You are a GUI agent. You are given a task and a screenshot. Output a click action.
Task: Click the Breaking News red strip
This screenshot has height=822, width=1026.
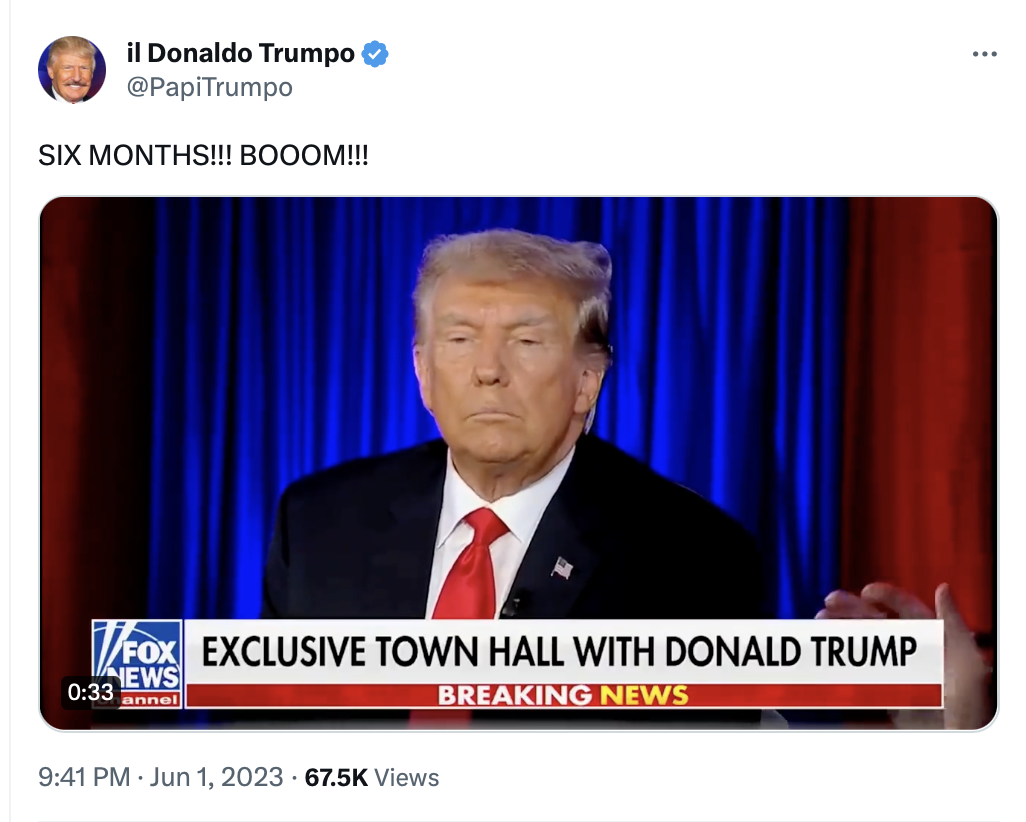pyautogui.click(x=563, y=695)
